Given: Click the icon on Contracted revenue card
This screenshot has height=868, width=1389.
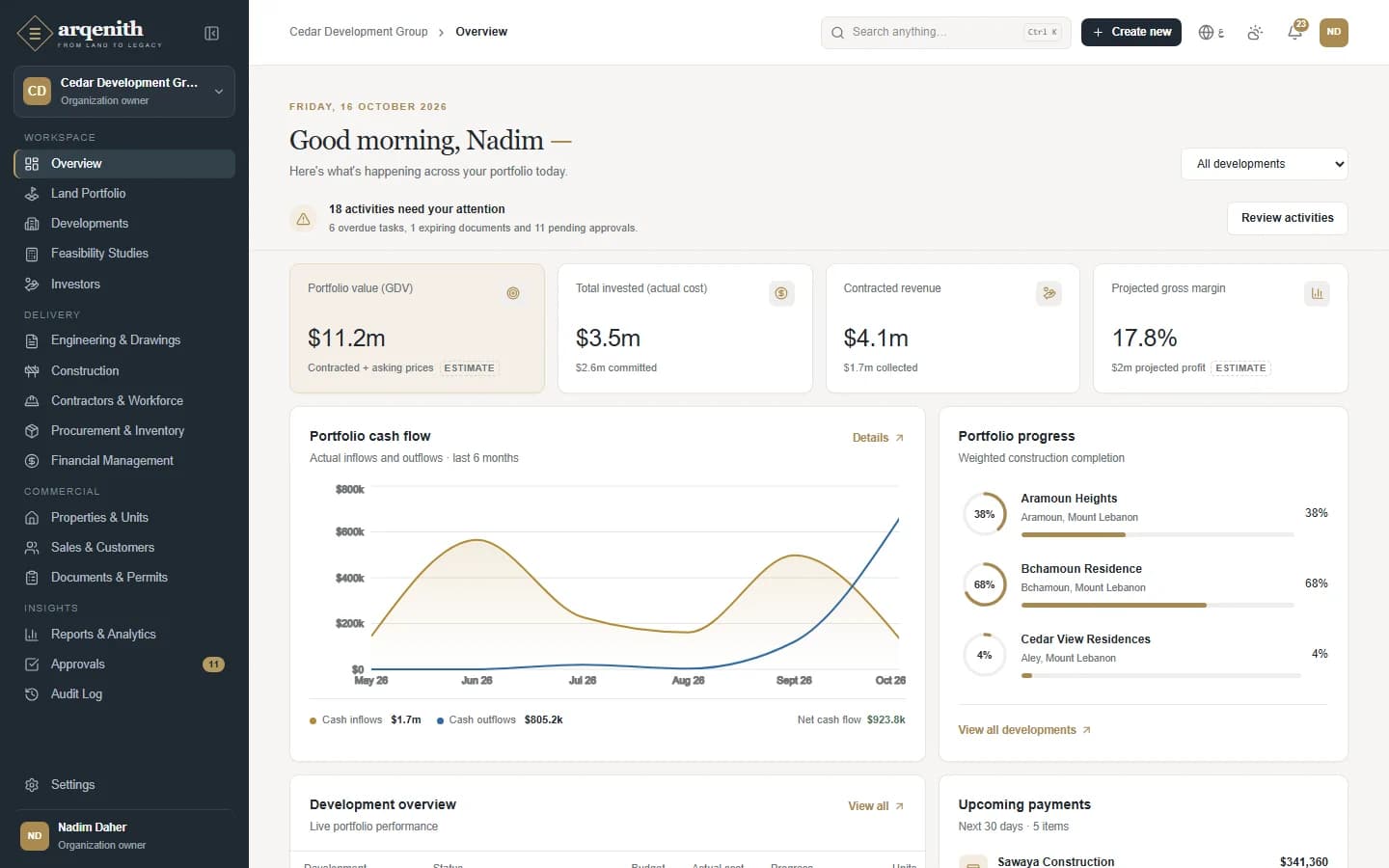Looking at the screenshot, I should click(x=1049, y=293).
